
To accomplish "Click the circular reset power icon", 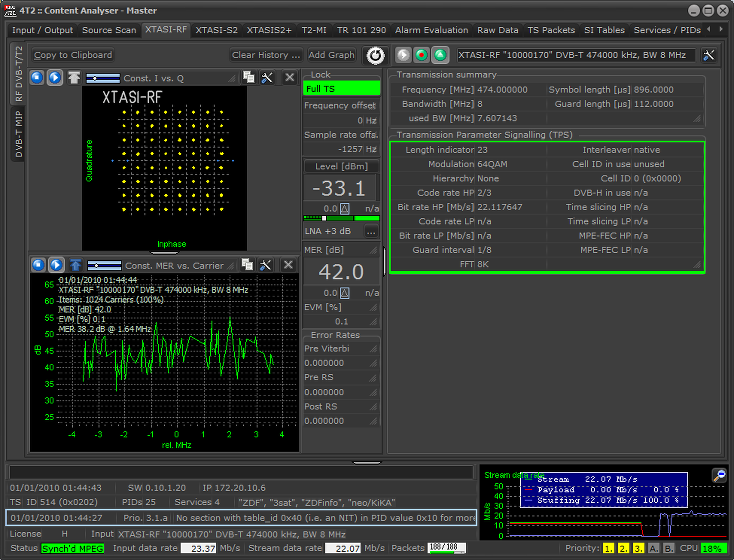I will (375, 55).
